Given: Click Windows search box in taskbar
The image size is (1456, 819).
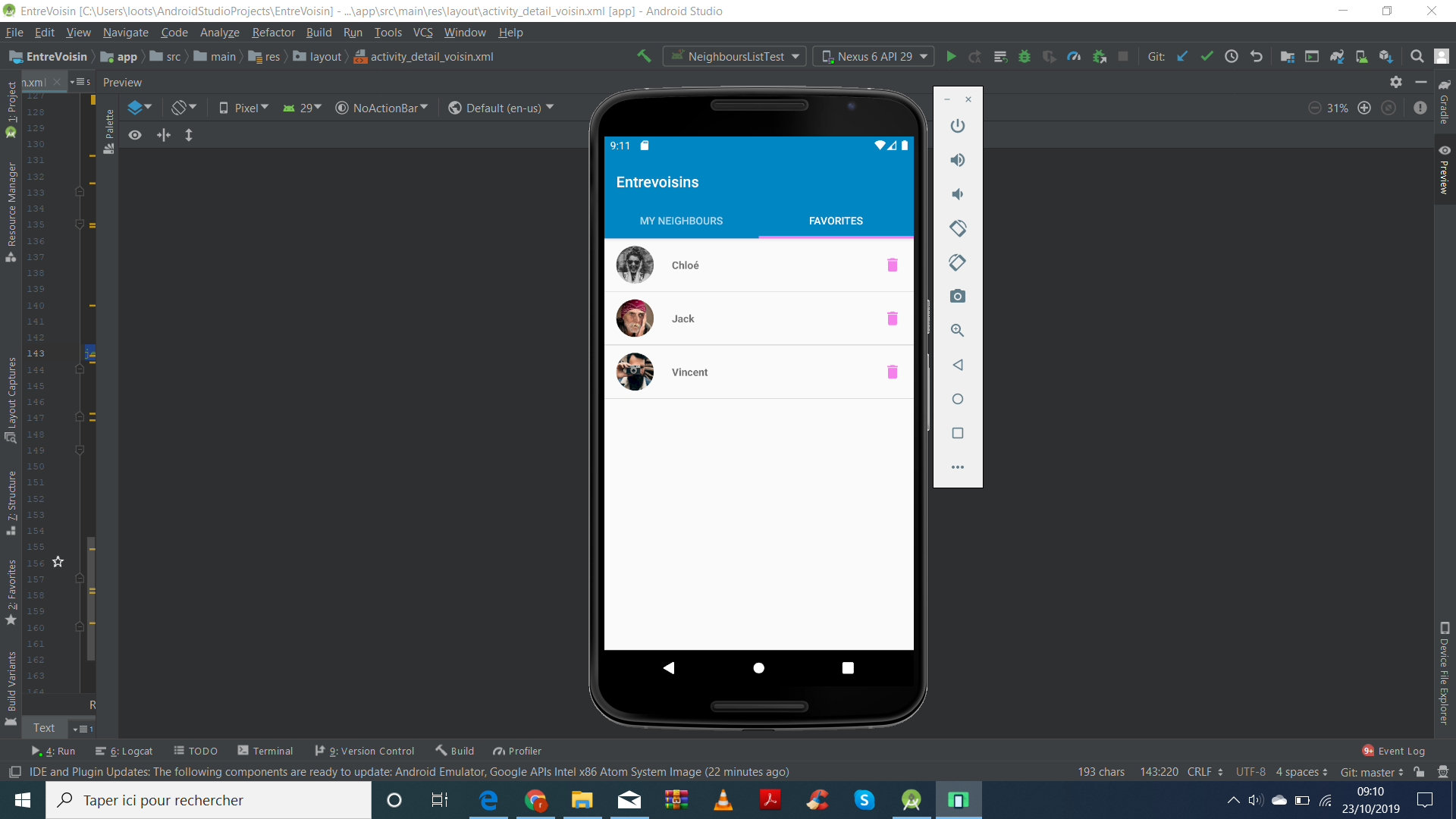Looking at the screenshot, I should [209, 800].
